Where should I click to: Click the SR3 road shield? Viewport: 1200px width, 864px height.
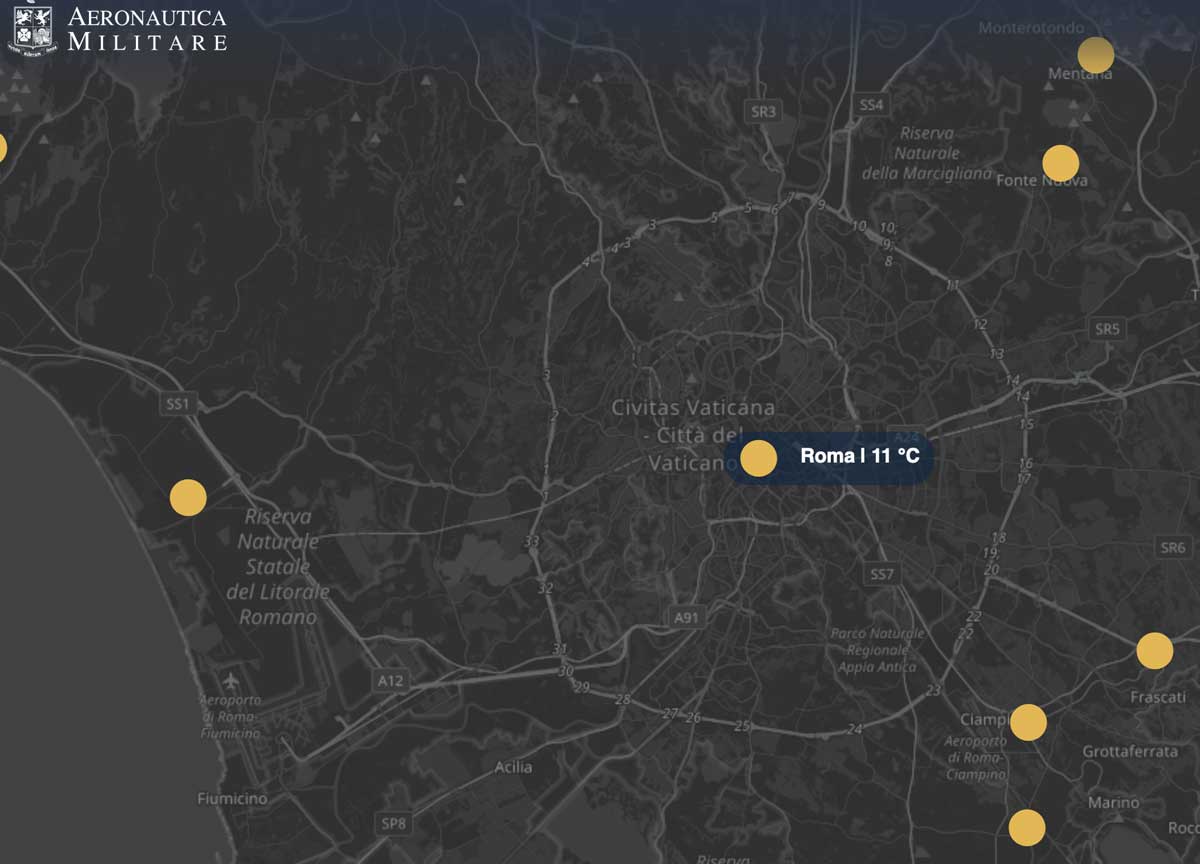tap(763, 111)
